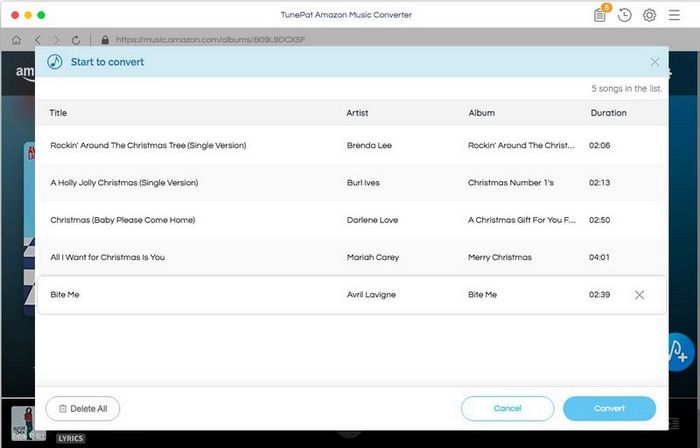Navigate back in the browser bar

38,40
